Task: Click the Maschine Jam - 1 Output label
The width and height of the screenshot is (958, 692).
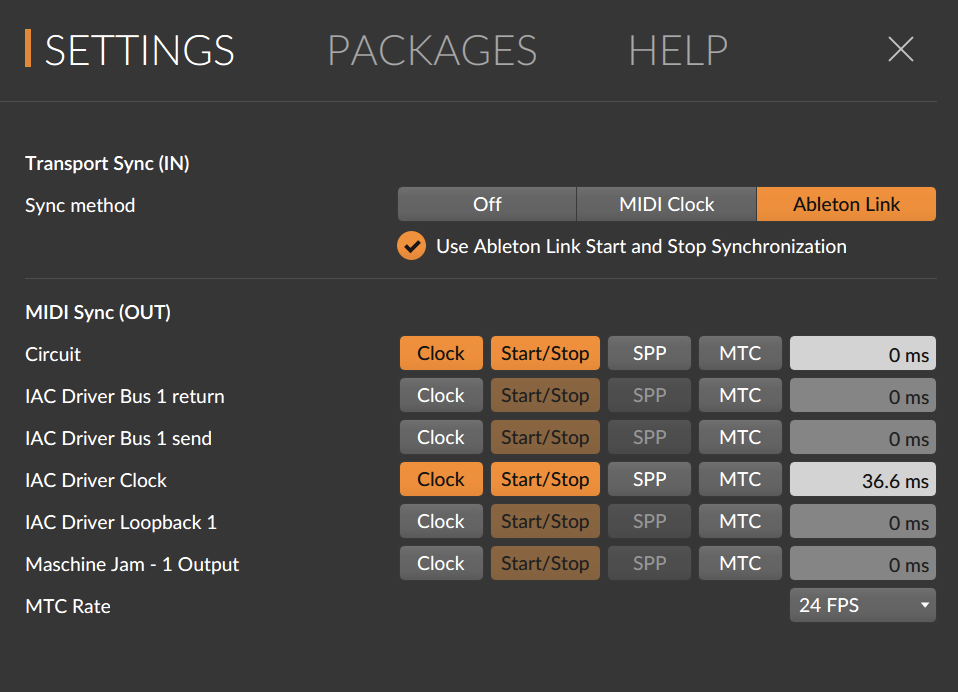Action: (x=132, y=564)
